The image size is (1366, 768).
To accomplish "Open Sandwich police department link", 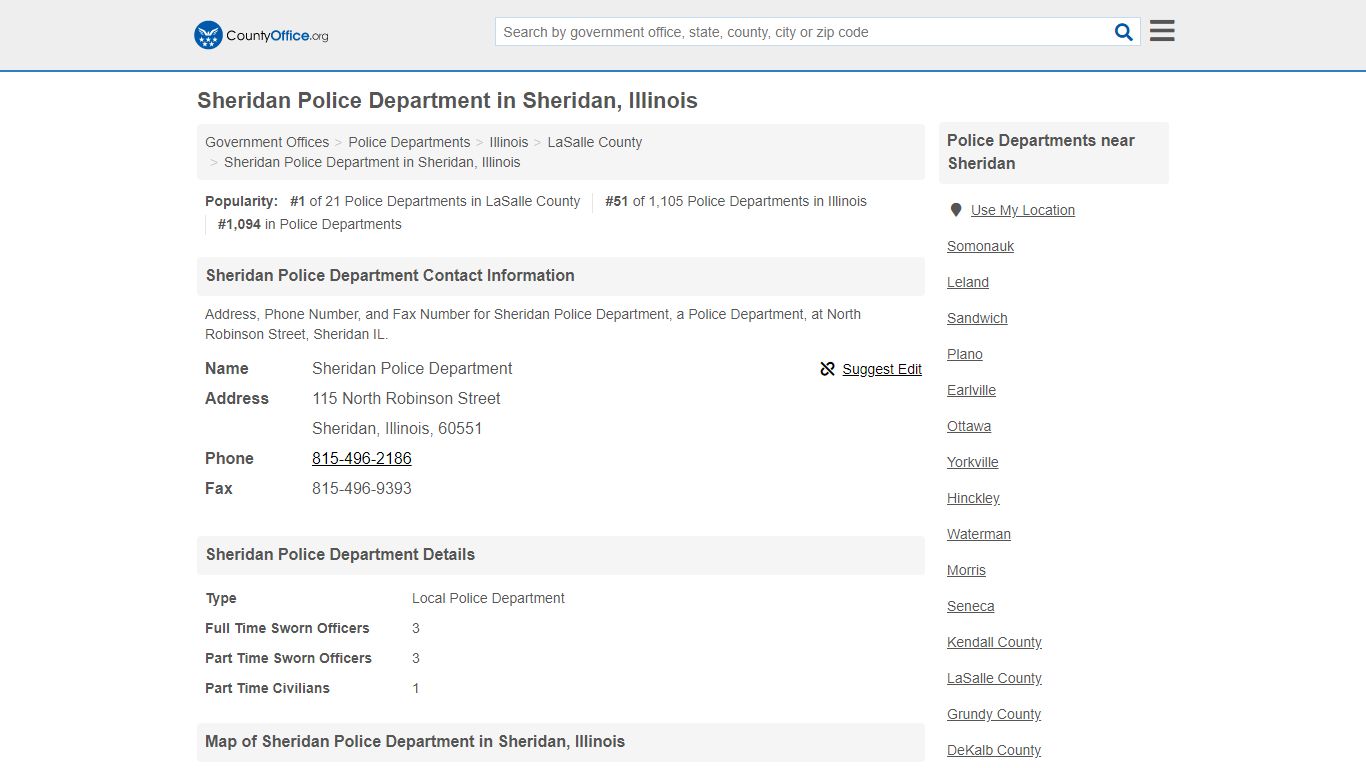I will (x=977, y=318).
